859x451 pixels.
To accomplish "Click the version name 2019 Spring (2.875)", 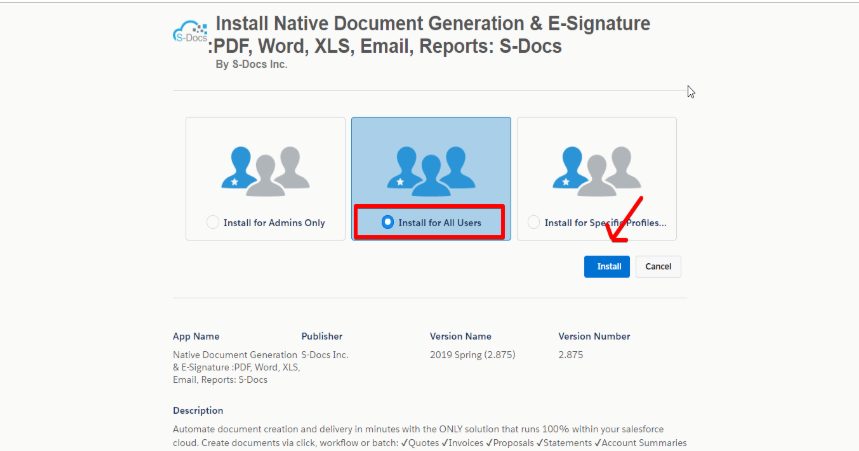I will [x=472, y=355].
